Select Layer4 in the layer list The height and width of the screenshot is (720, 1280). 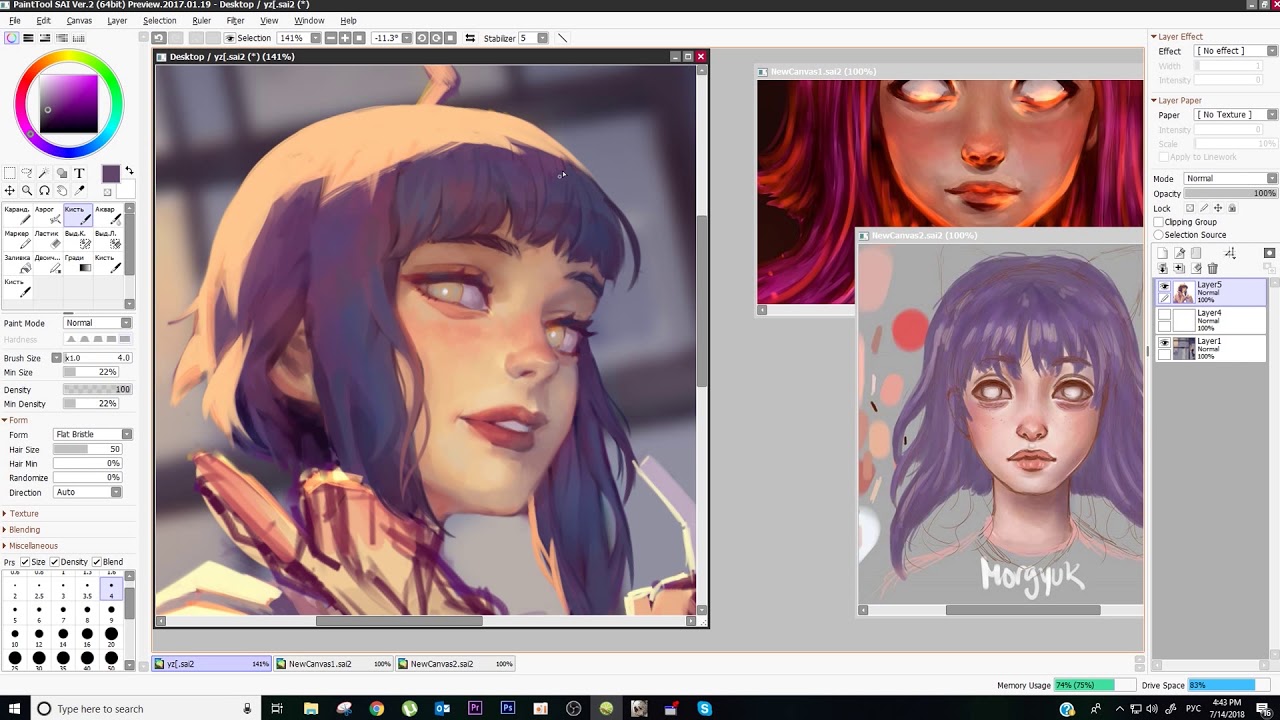(x=1211, y=320)
